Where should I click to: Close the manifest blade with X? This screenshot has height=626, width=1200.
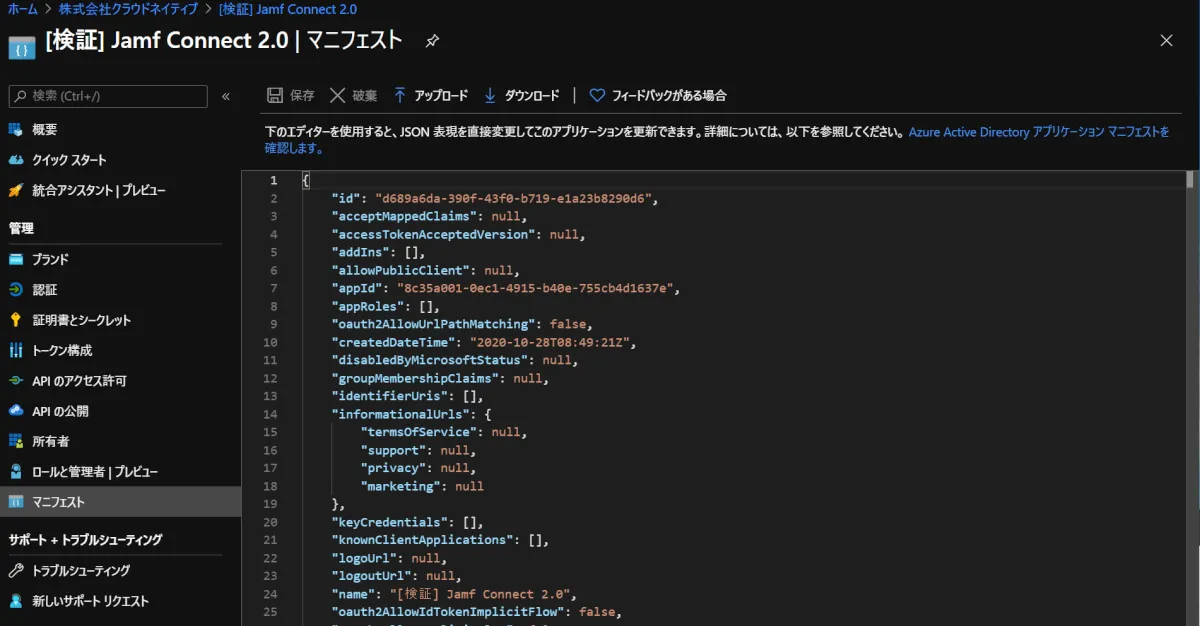(x=1166, y=41)
